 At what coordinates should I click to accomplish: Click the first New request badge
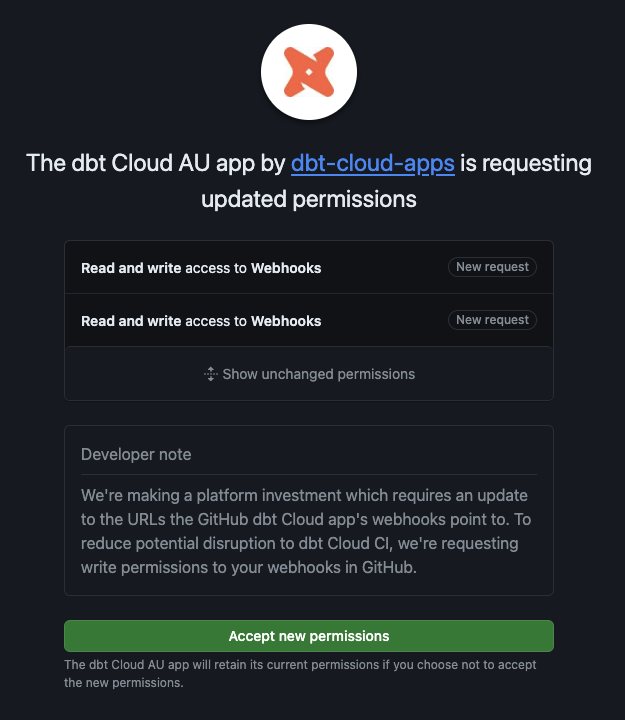[492, 267]
